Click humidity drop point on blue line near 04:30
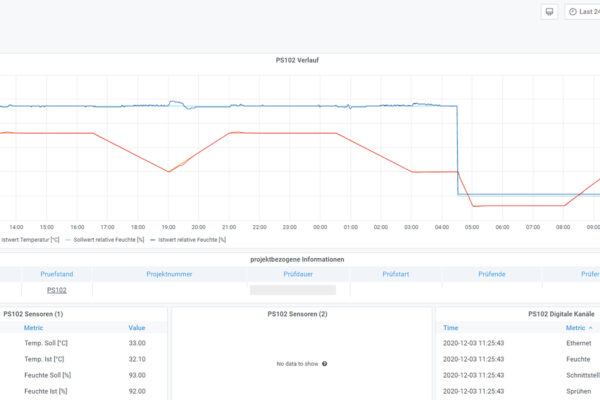This screenshot has width=600, height=400. point(457,149)
